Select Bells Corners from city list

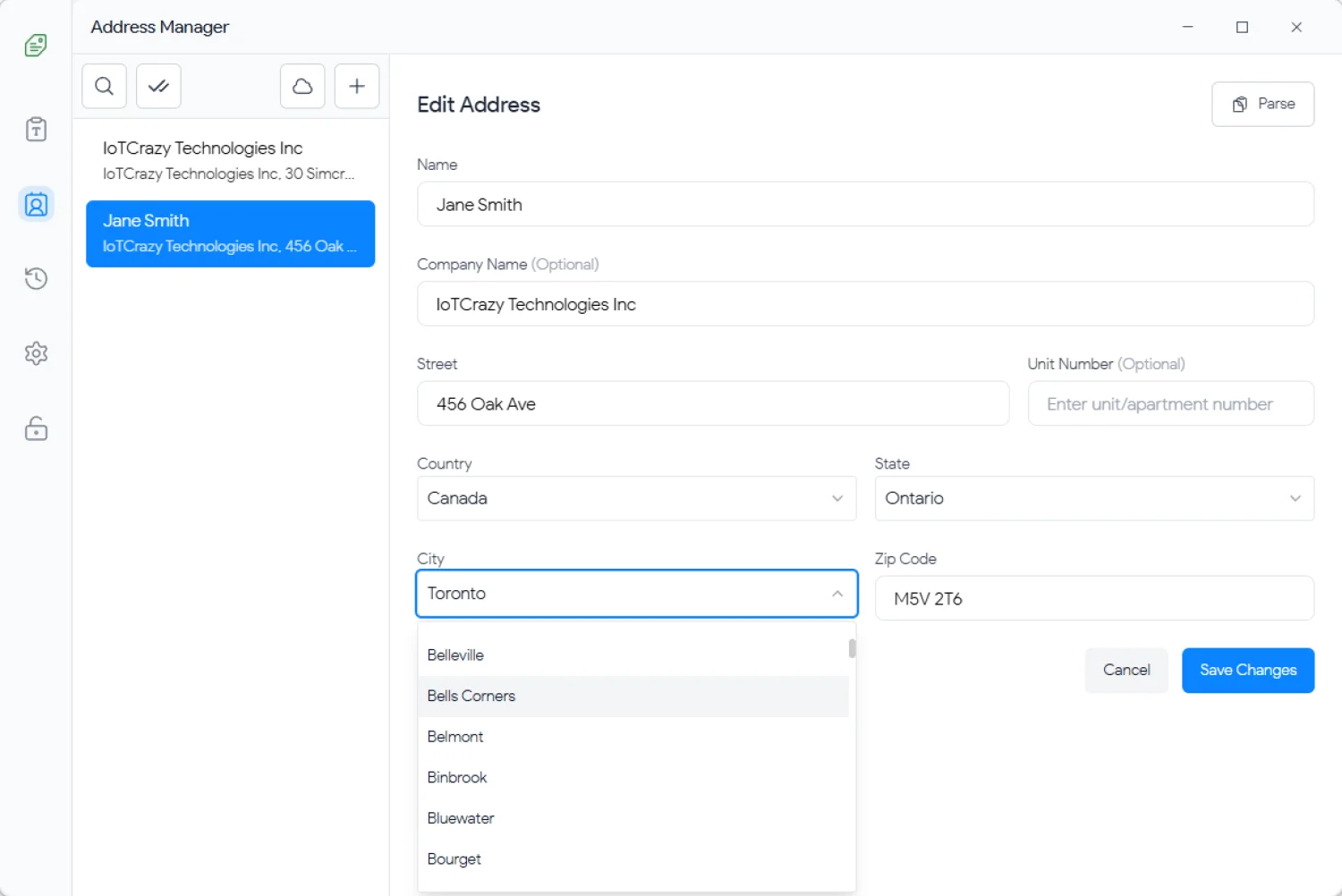pyautogui.click(x=471, y=696)
